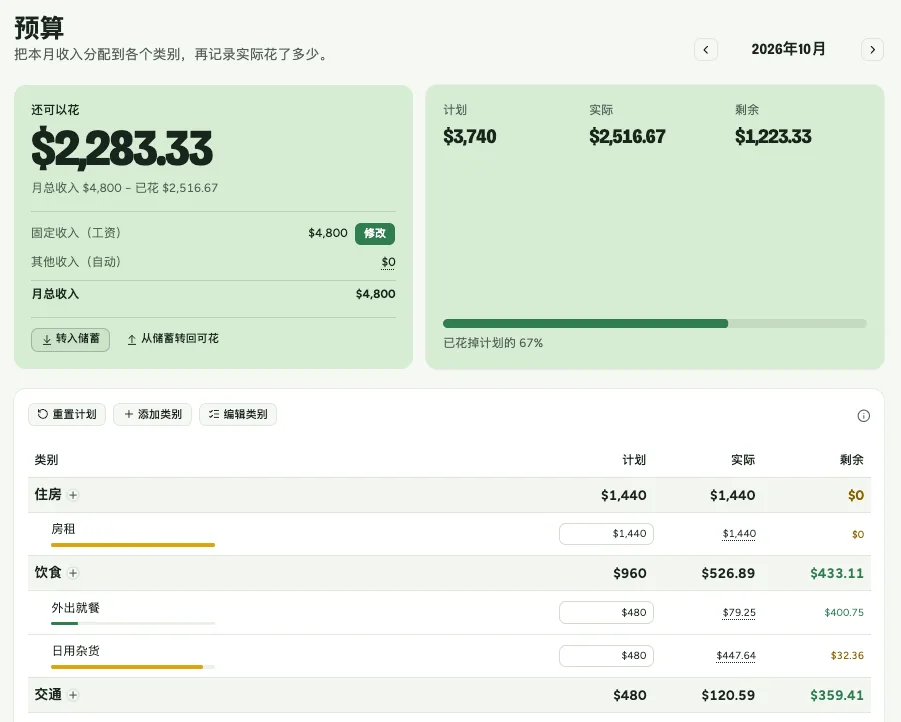
Task: Open the info icon above the category table
Action: (863, 416)
